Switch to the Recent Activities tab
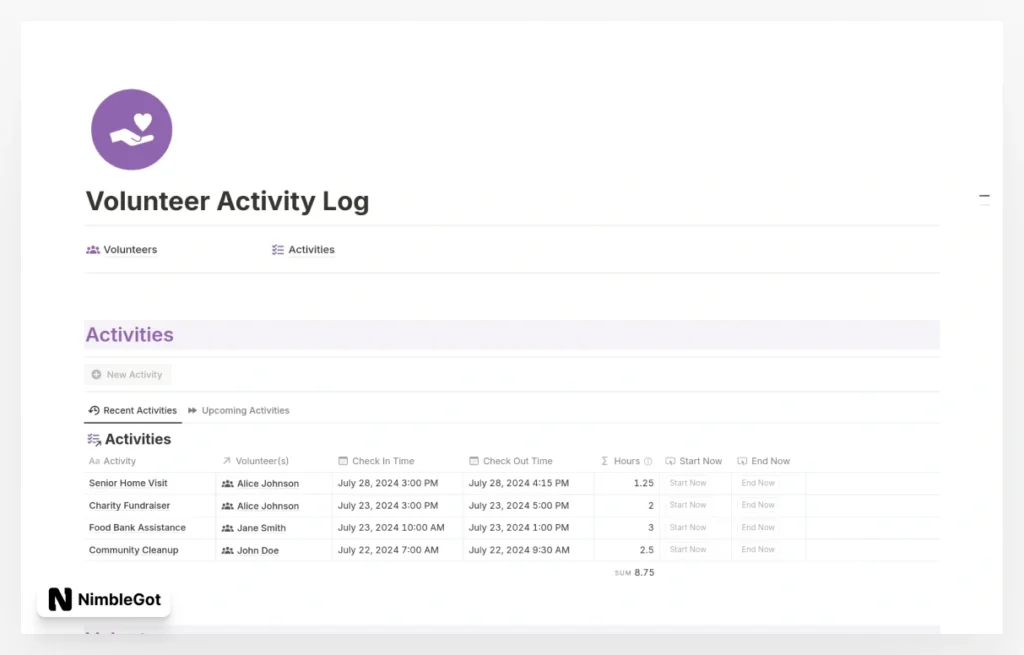Viewport: 1024px width, 655px height. click(133, 410)
